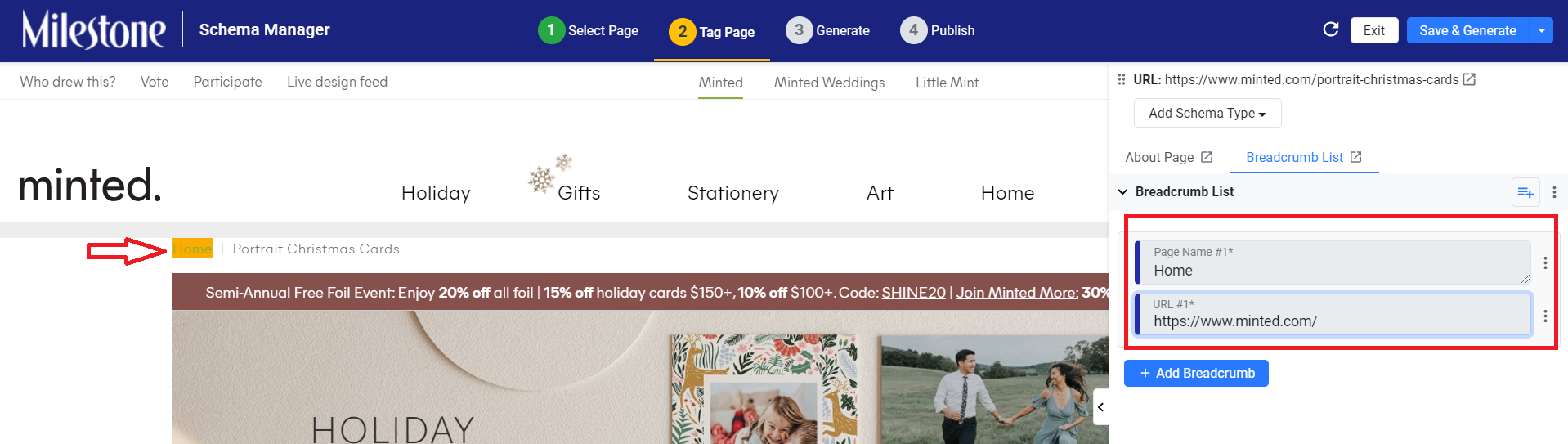Click the highlighted Home breadcrumb link
Image resolution: width=1568 pixels, height=444 pixels.
point(192,249)
